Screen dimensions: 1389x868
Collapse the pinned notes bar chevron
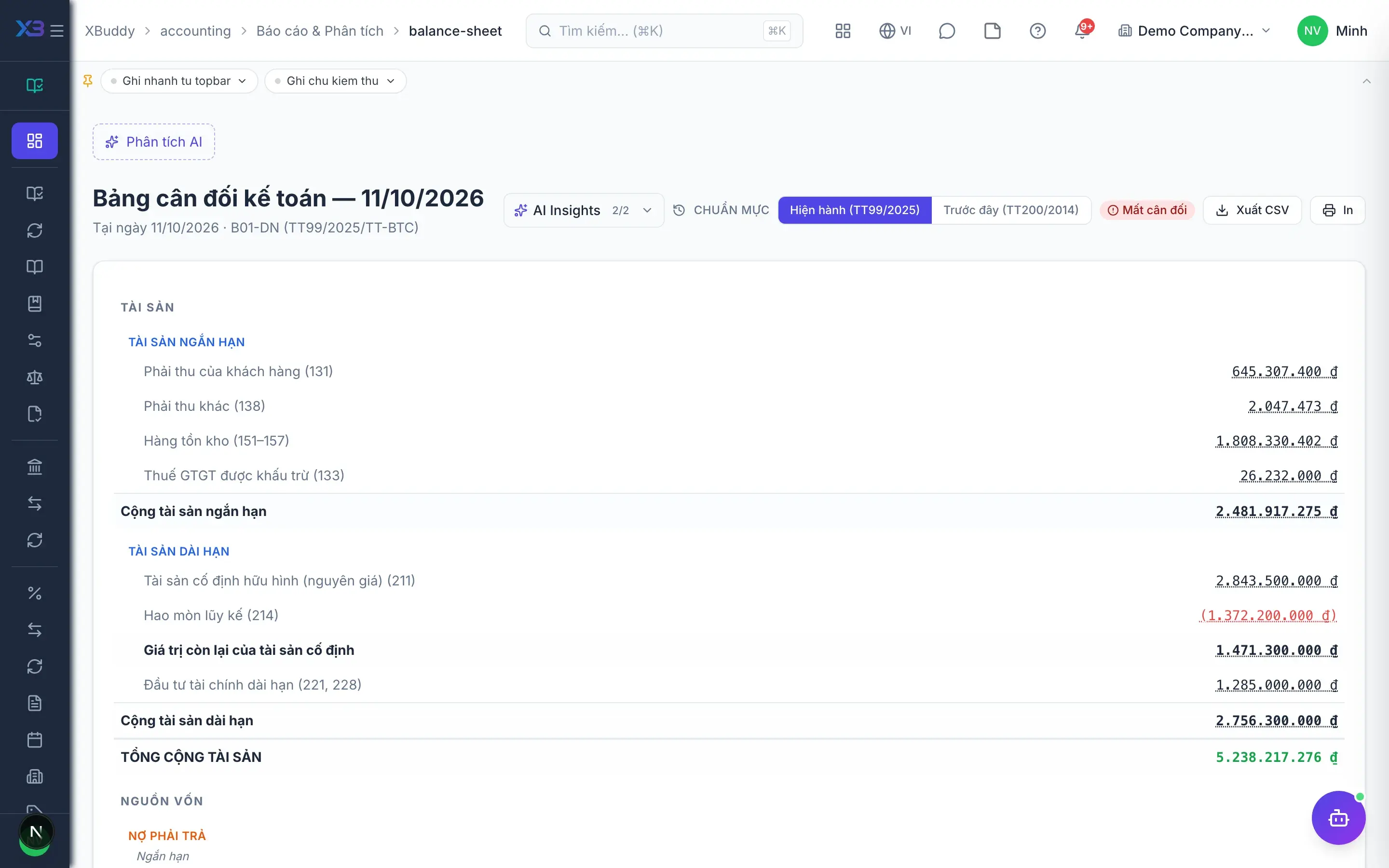pos(1366,81)
